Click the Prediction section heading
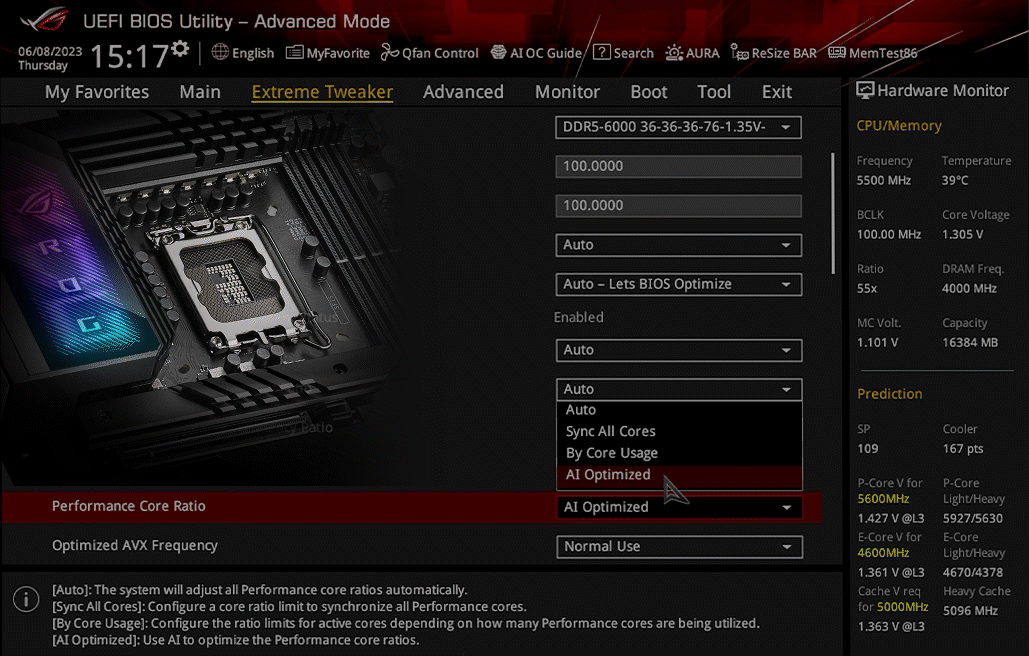The width and height of the screenshot is (1029, 656). pos(890,394)
